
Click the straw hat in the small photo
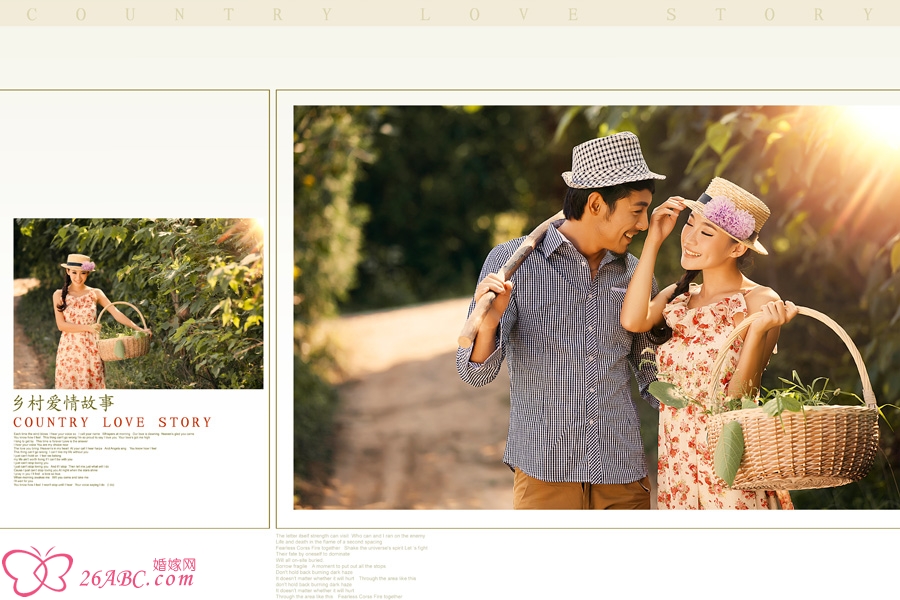click(x=76, y=262)
